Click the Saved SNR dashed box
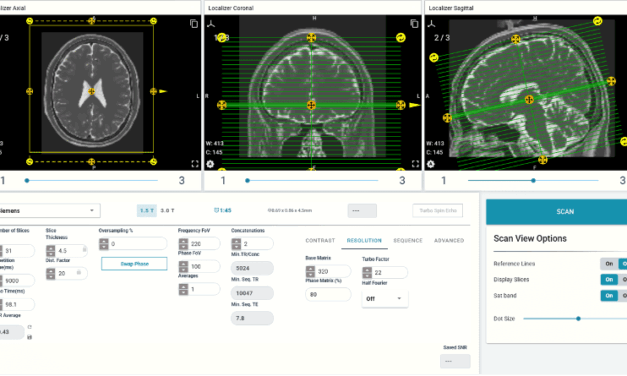 [x=455, y=361]
